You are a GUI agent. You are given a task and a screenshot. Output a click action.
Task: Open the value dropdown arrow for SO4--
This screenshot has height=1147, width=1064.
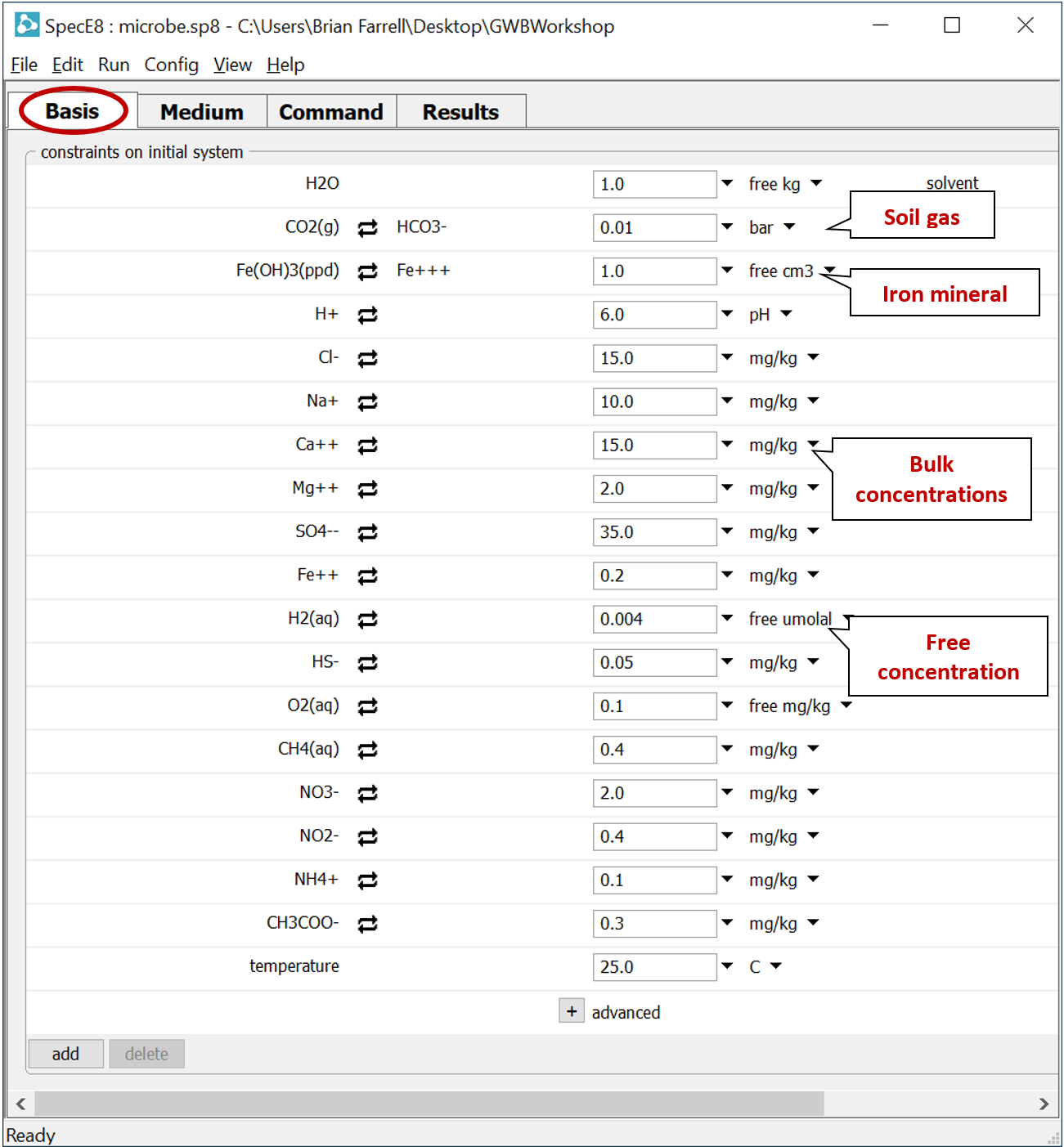(727, 531)
